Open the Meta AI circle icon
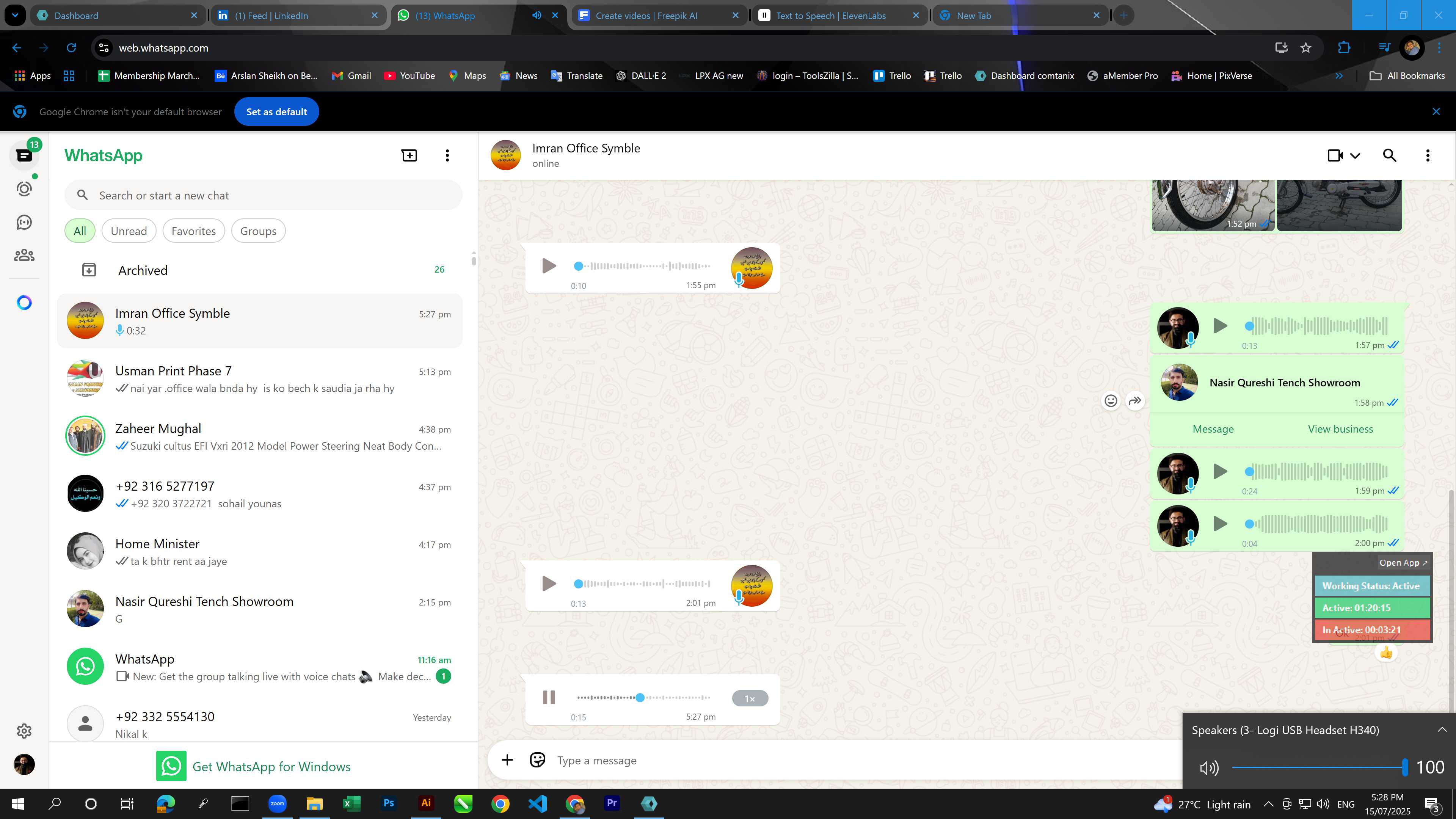This screenshot has width=1456, height=819. tap(24, 303)
